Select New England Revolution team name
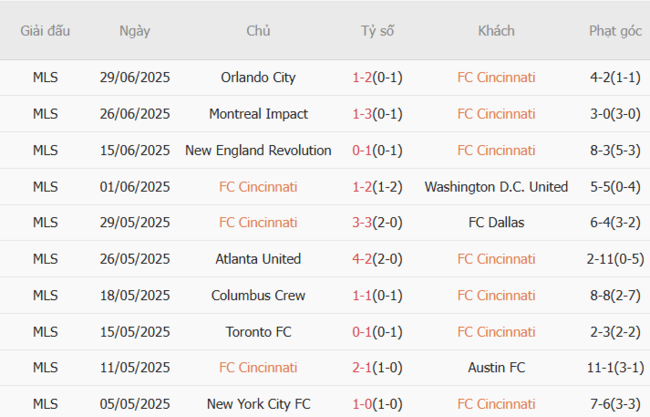The width and height of the screenshot is (650, 417). click(x=258, y=150)
